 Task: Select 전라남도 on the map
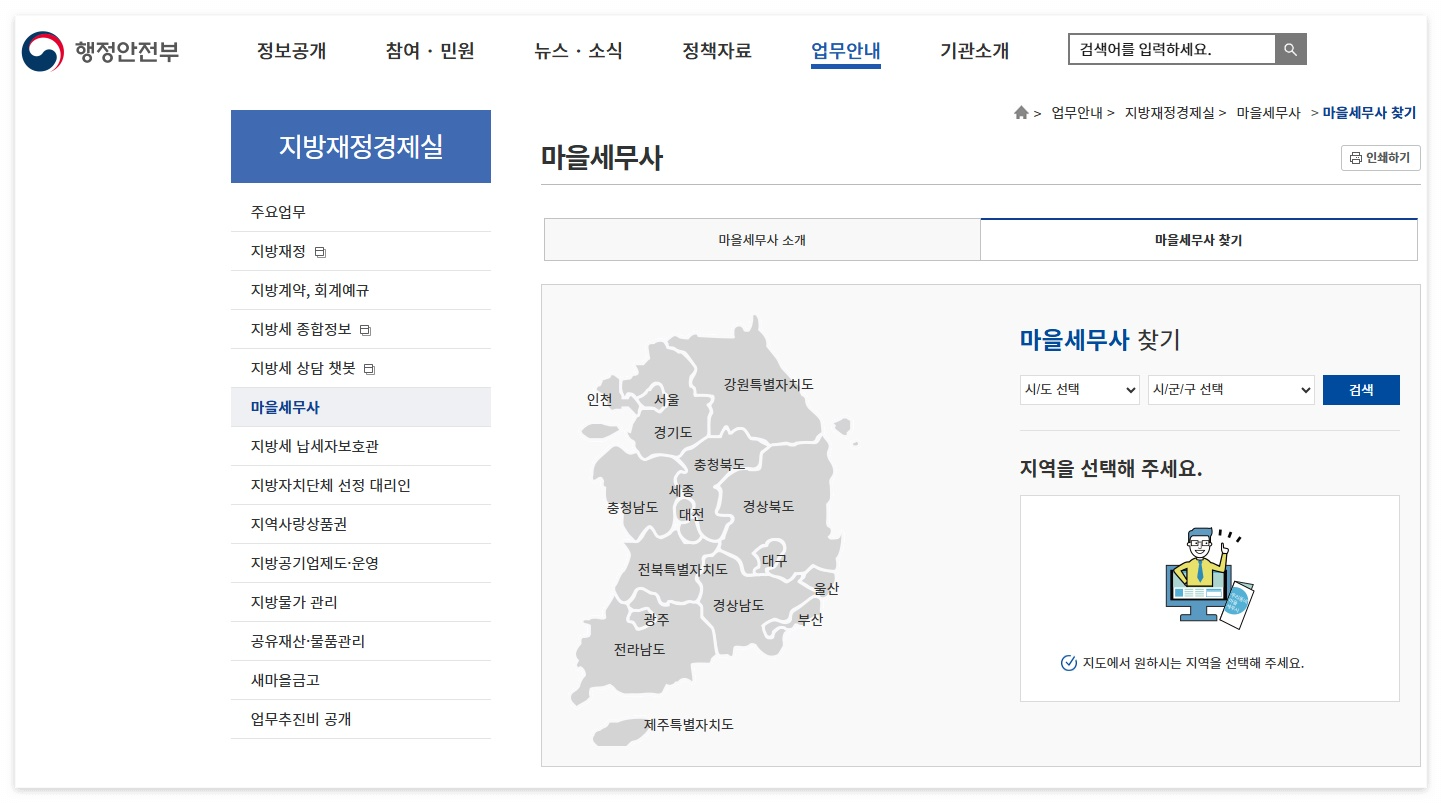[x=639, y=650]
